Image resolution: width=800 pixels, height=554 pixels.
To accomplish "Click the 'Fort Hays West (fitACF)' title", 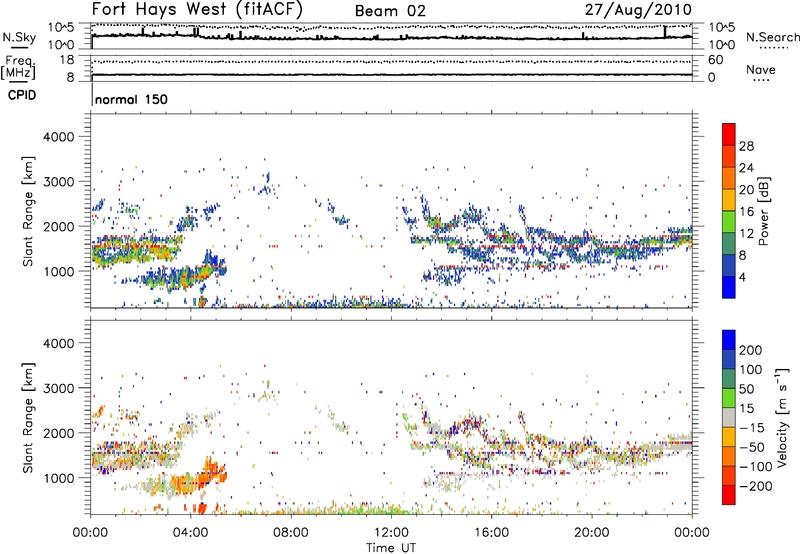I will [x=197, y=10].
